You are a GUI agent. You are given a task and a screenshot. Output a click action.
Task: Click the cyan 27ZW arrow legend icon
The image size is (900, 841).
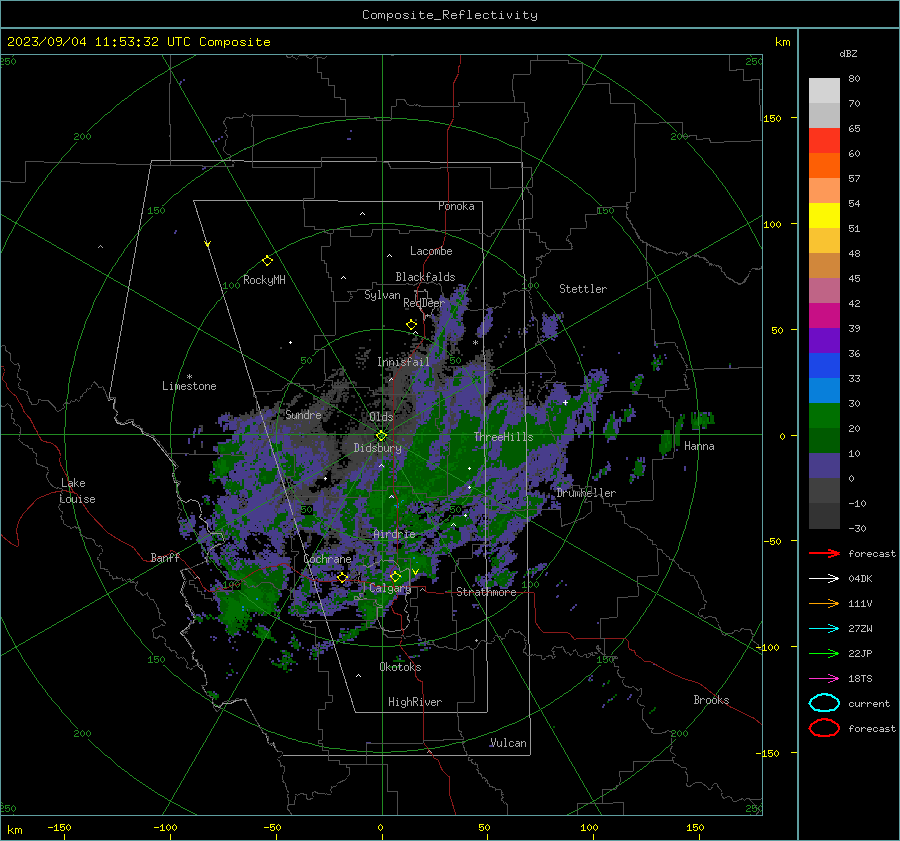(x=824, y=629)
